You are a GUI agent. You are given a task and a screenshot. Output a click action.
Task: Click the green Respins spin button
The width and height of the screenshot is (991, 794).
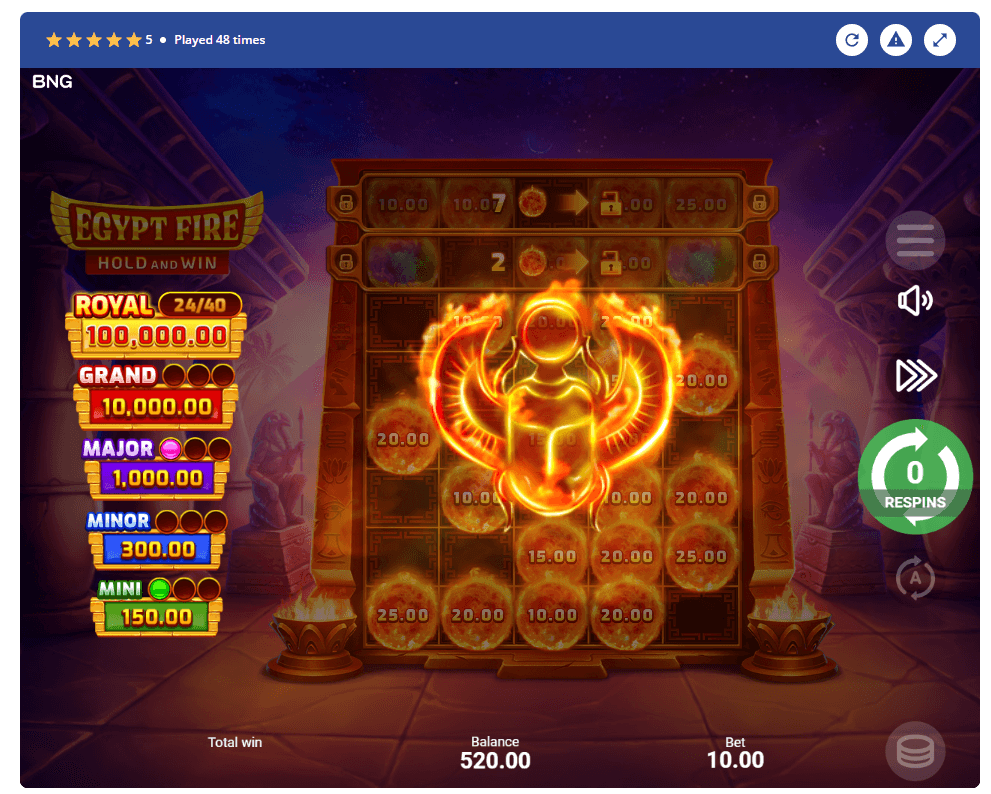point(915,477)
